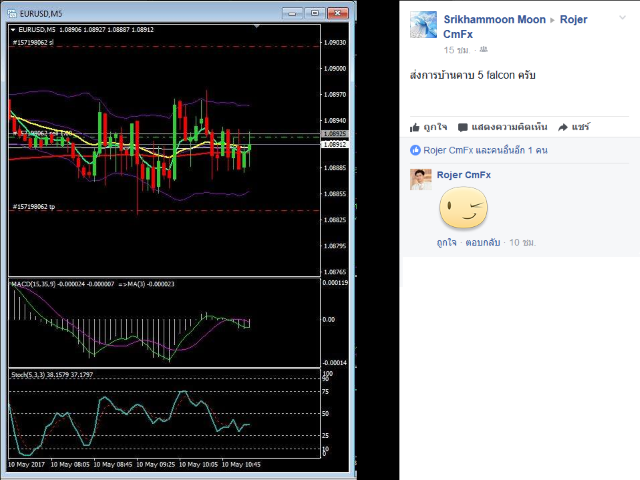640x480 pixels.
Task: Like the Rojer CmFx comment (ถูกใจ)
Action: (x=447, y=242)
